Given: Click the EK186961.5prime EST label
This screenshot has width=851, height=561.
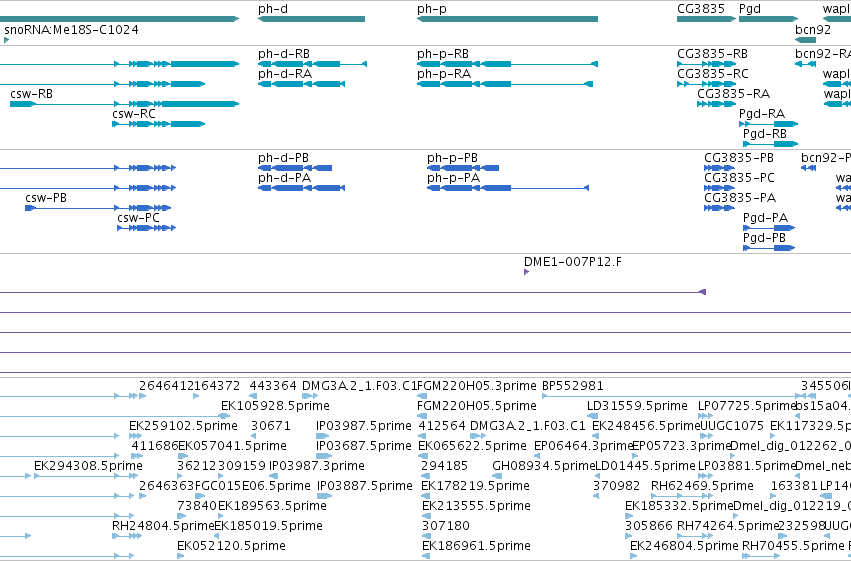Looking at the screenshot, I should [x=477, y=546].
